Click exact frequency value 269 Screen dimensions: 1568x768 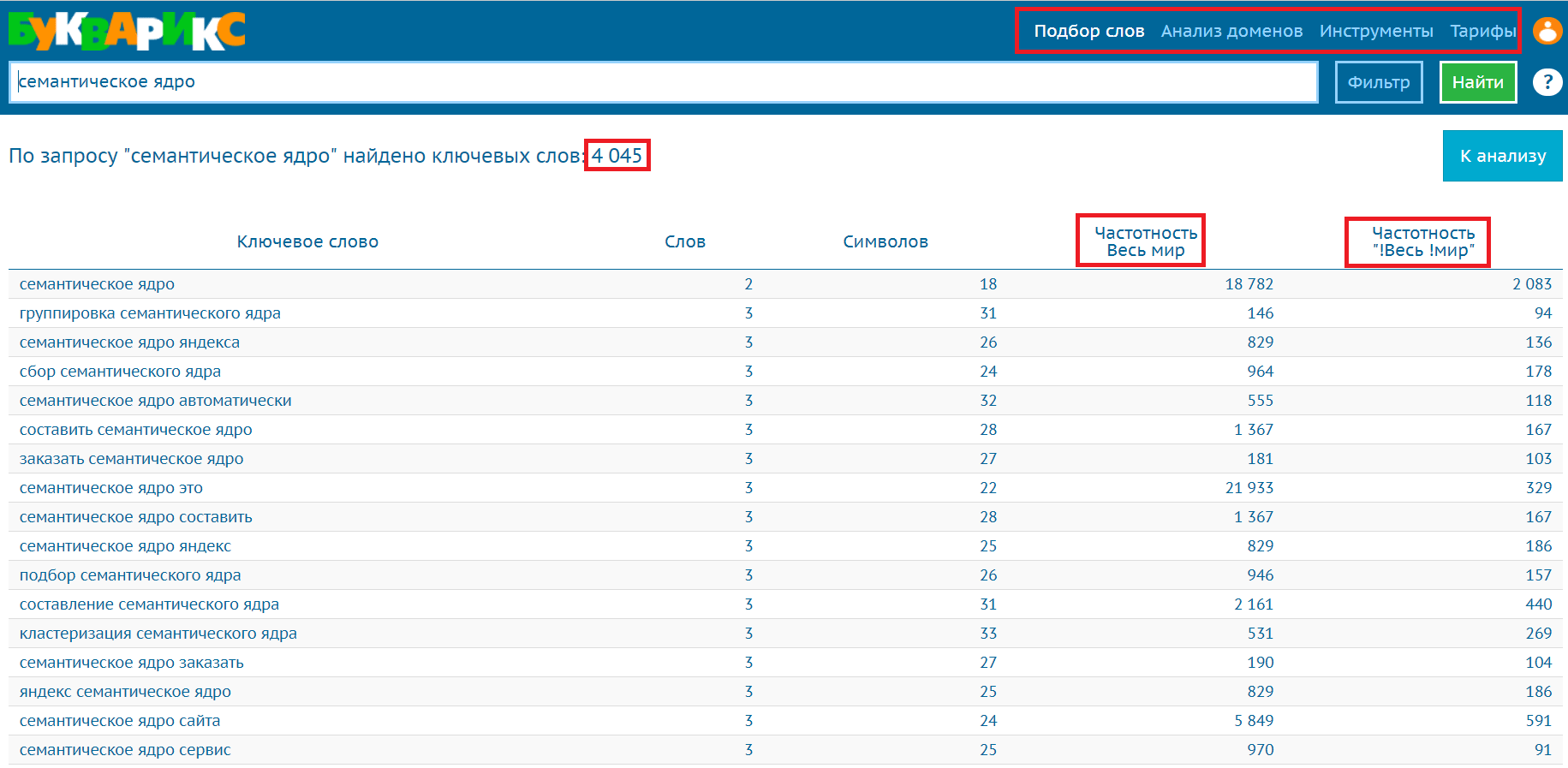1539,634
